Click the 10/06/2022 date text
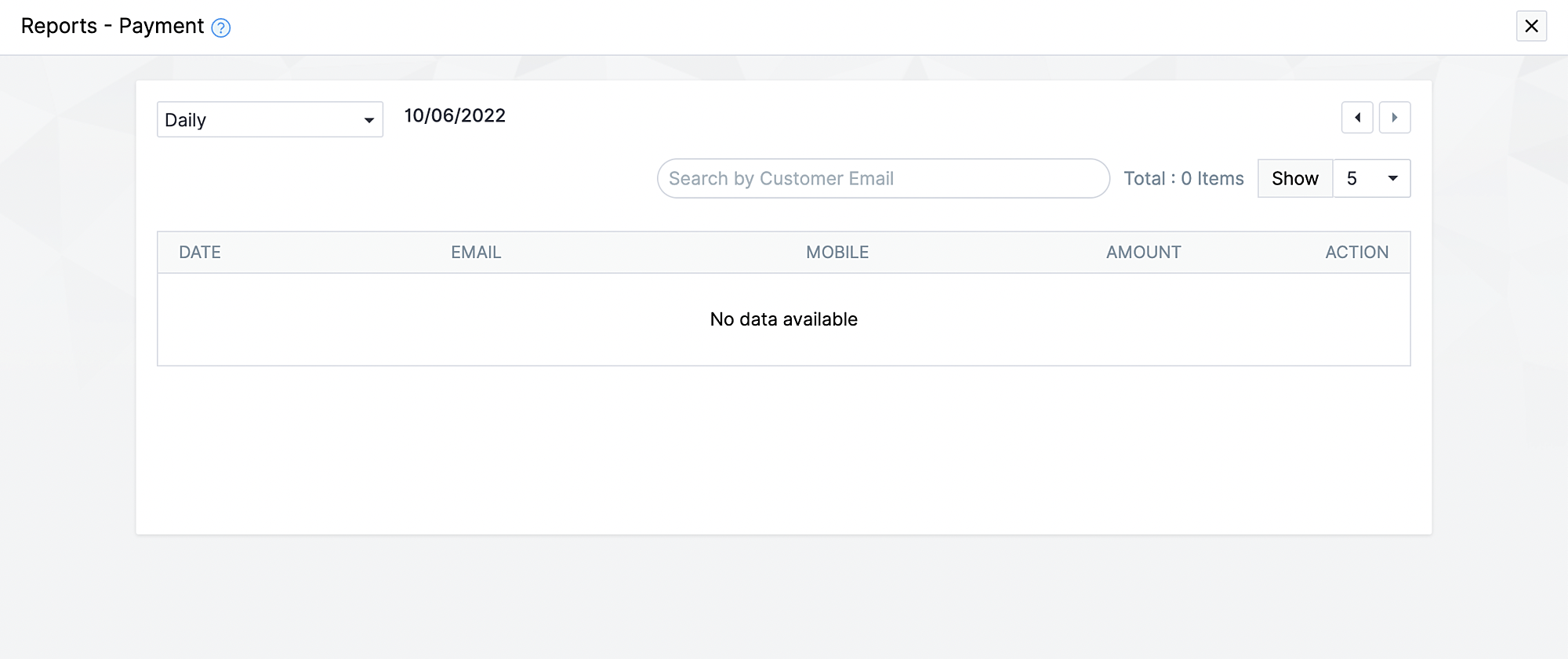The image size is (1568, 659). (x=455, y=116)
